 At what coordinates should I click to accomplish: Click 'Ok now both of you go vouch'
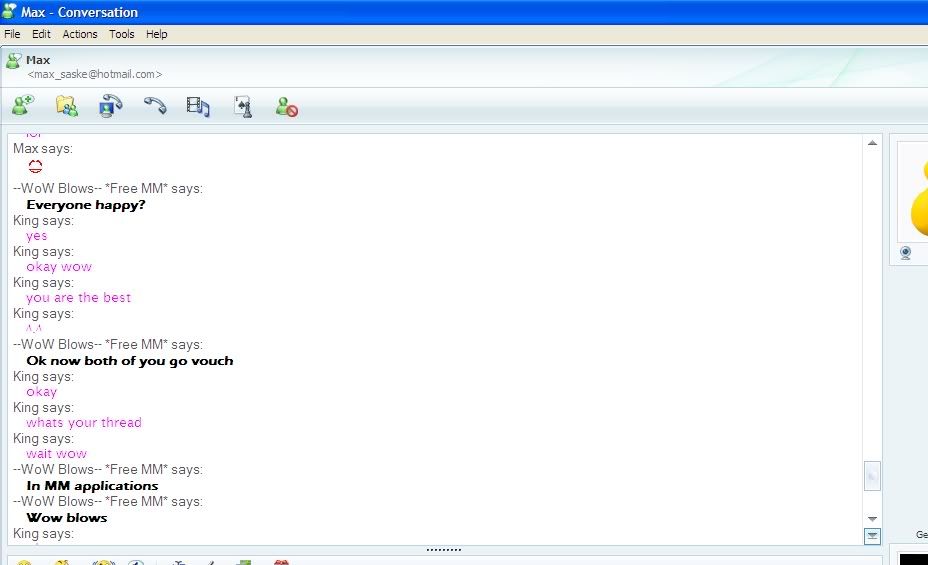point(130,361)
